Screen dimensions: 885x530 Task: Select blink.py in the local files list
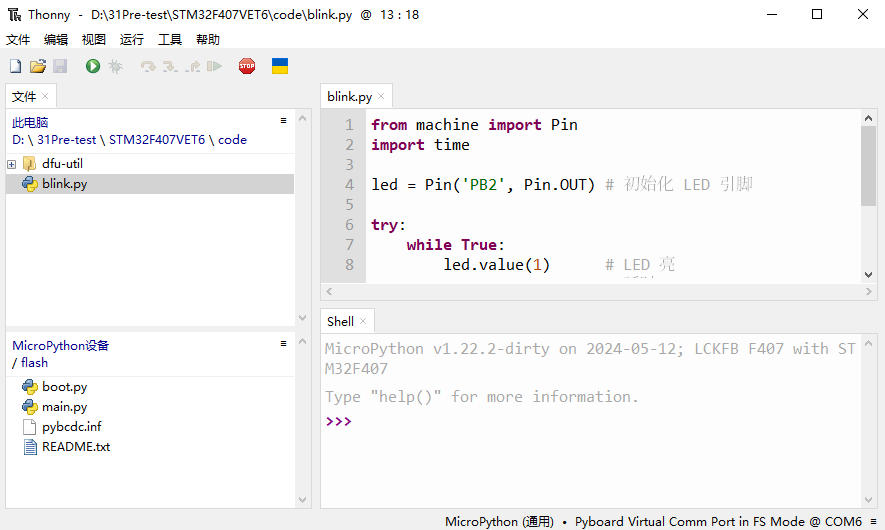pyautogui.click(x=150, y=184)
